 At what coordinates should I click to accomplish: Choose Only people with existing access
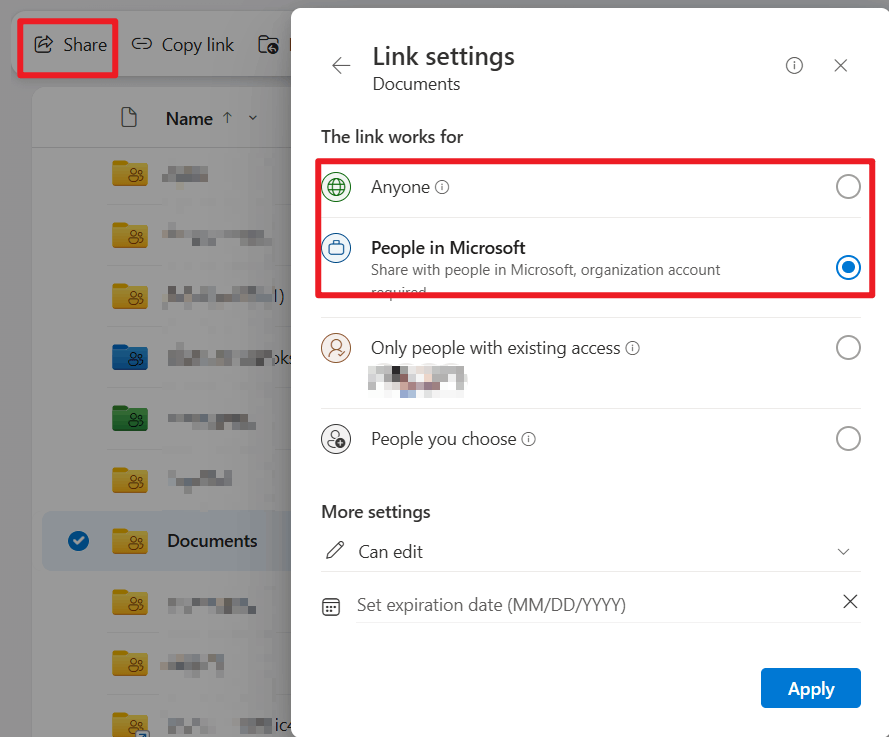[848, 347]
